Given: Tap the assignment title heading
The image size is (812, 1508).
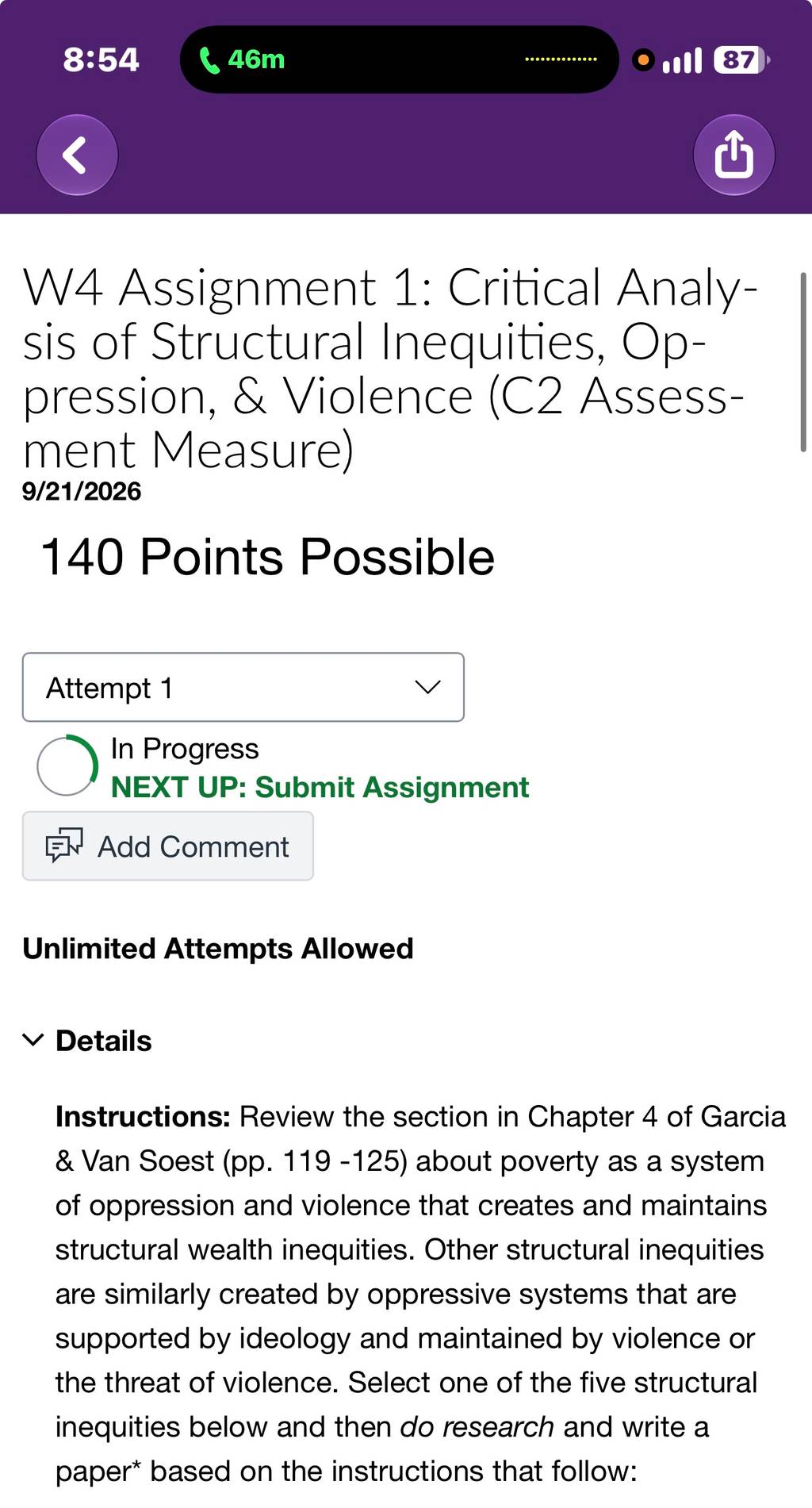Looking at the screenshot, I should (390, 369).
